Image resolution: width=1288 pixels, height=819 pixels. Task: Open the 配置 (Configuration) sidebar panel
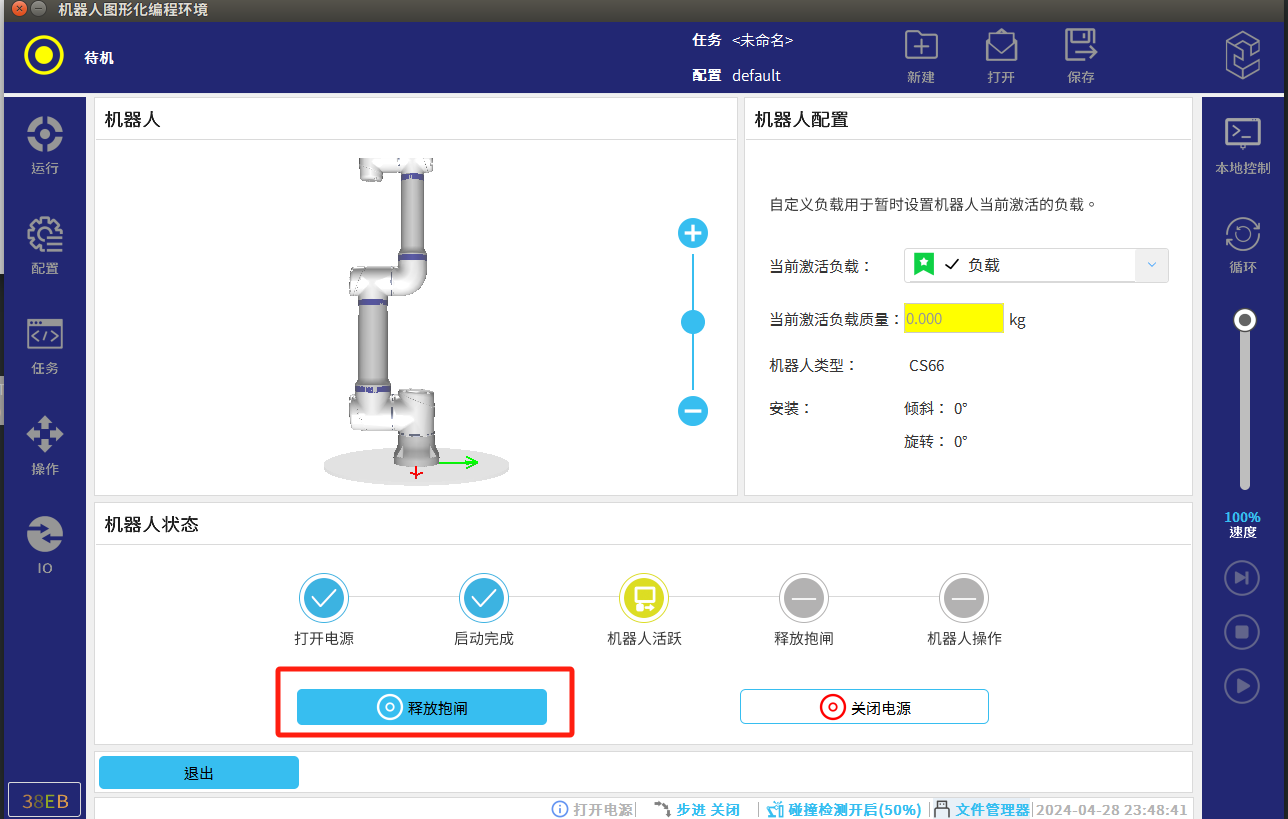point(45,244)
